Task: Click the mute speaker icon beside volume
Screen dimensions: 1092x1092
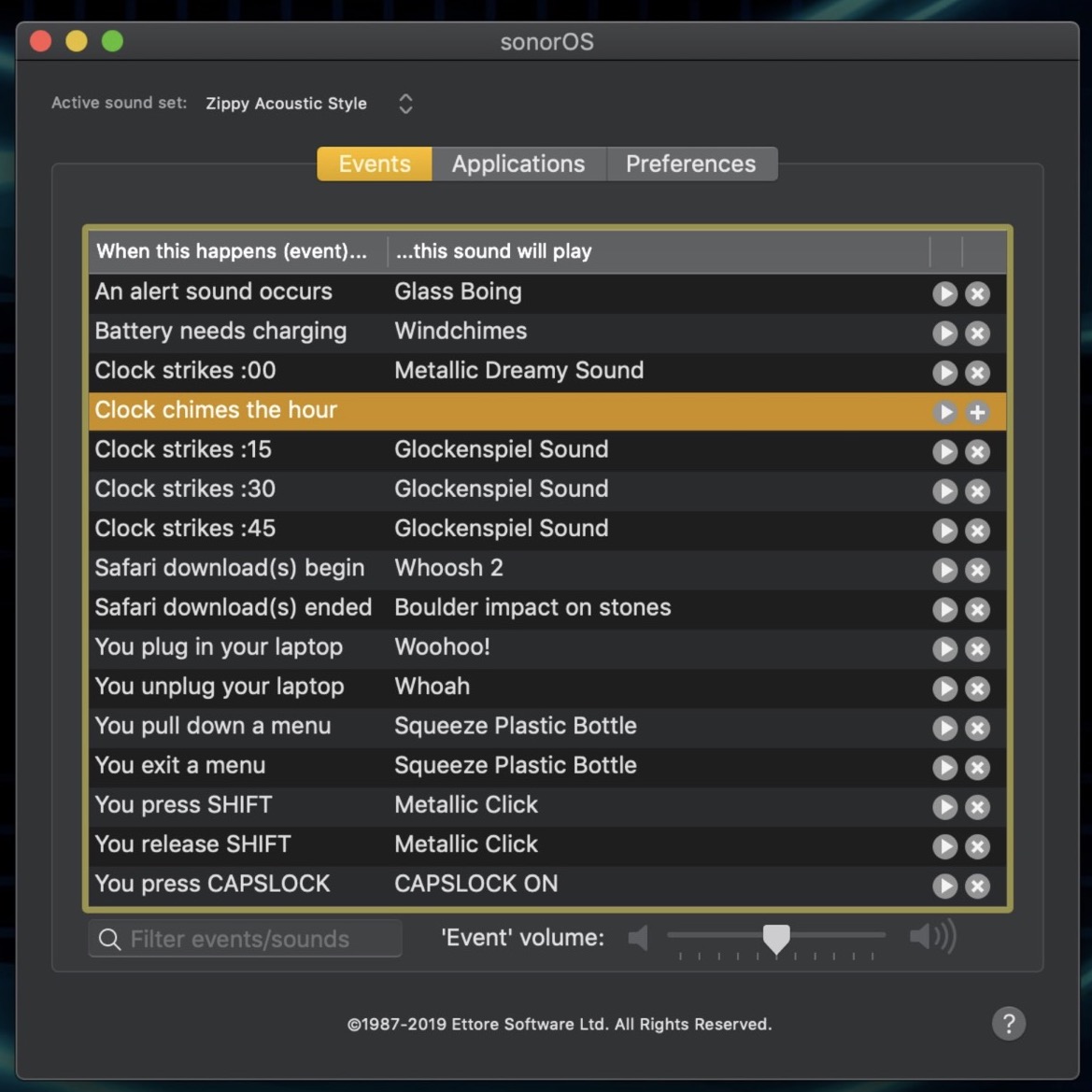Action: click(x=639, y=937)
